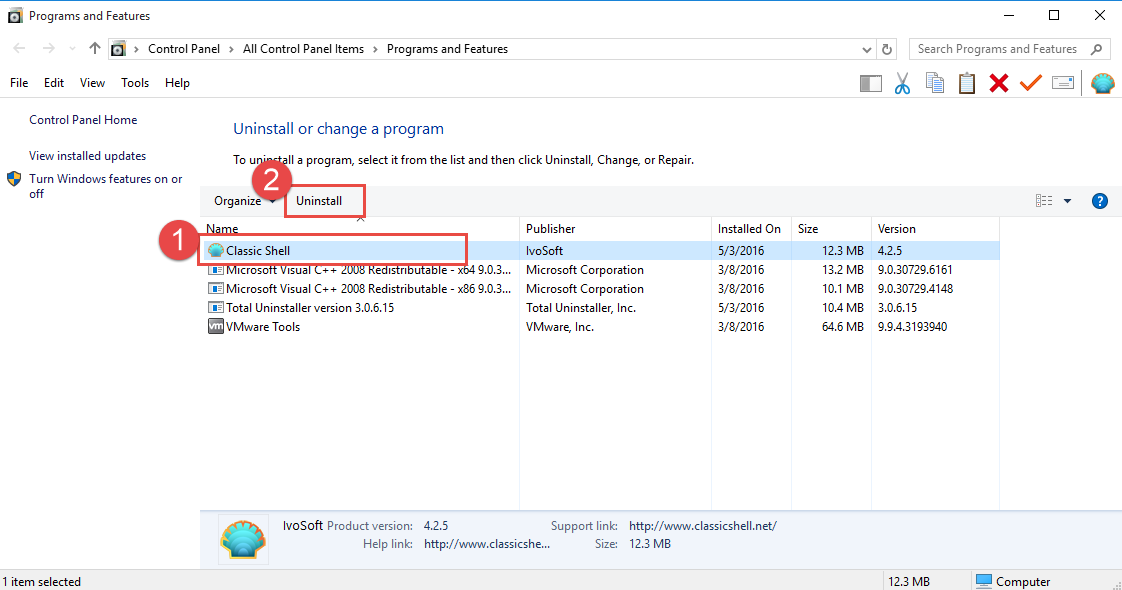Click the shield icon beside Turn Windows features

click(14, 179)
